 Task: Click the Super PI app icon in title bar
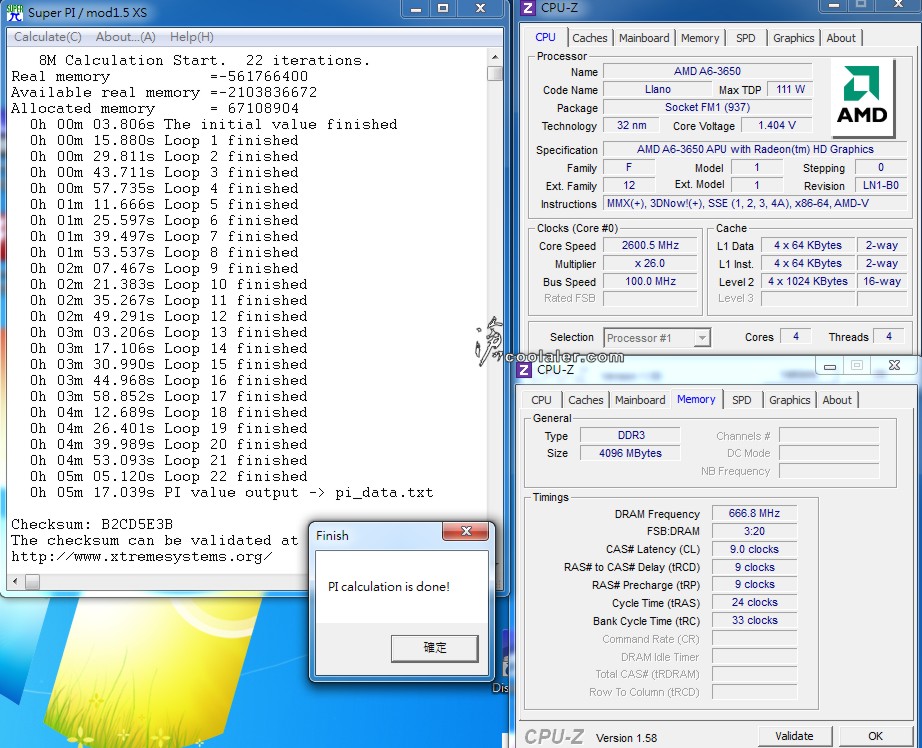click(15, 12)
